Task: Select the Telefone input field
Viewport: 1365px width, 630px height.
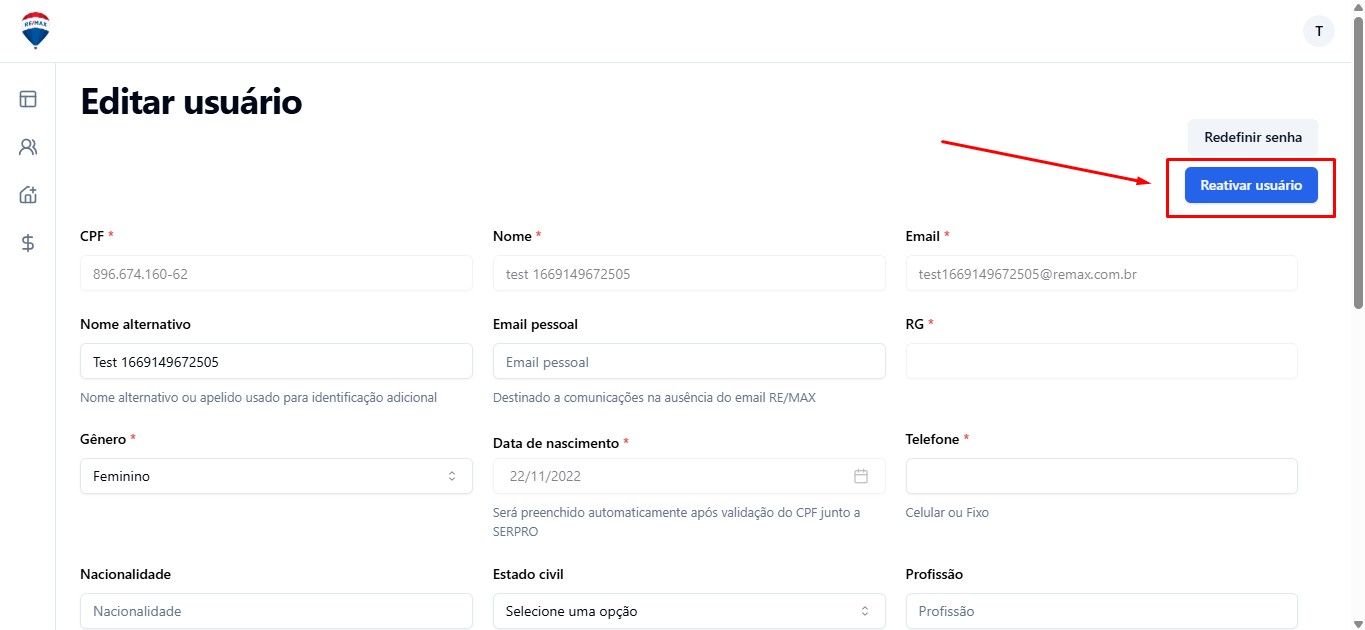Action: tap(1102, 476)
